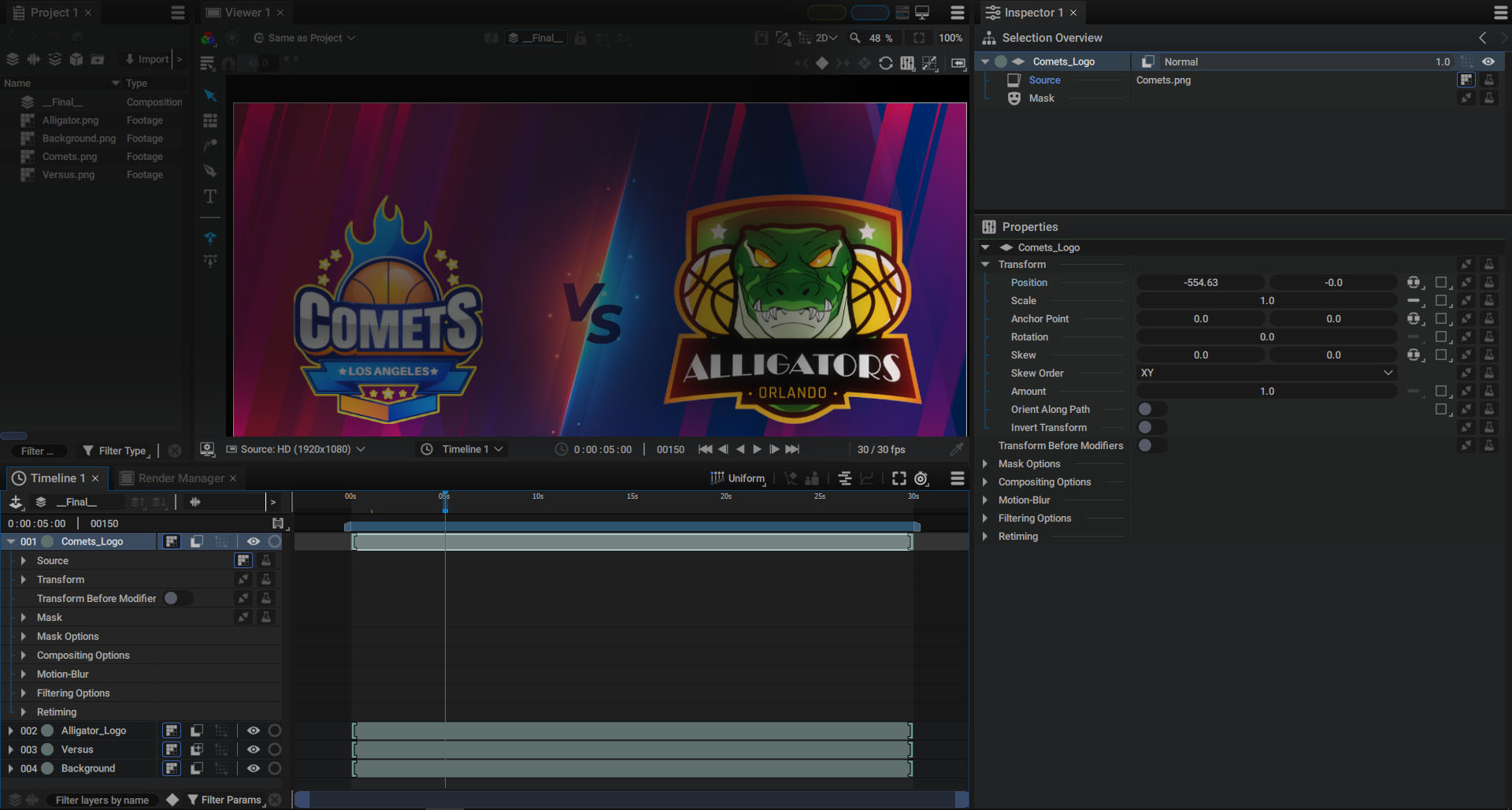Screen dimensions: 1512x810
Task: Select the Text tool in viewer toolbar
Action: (x=210, y=196)
